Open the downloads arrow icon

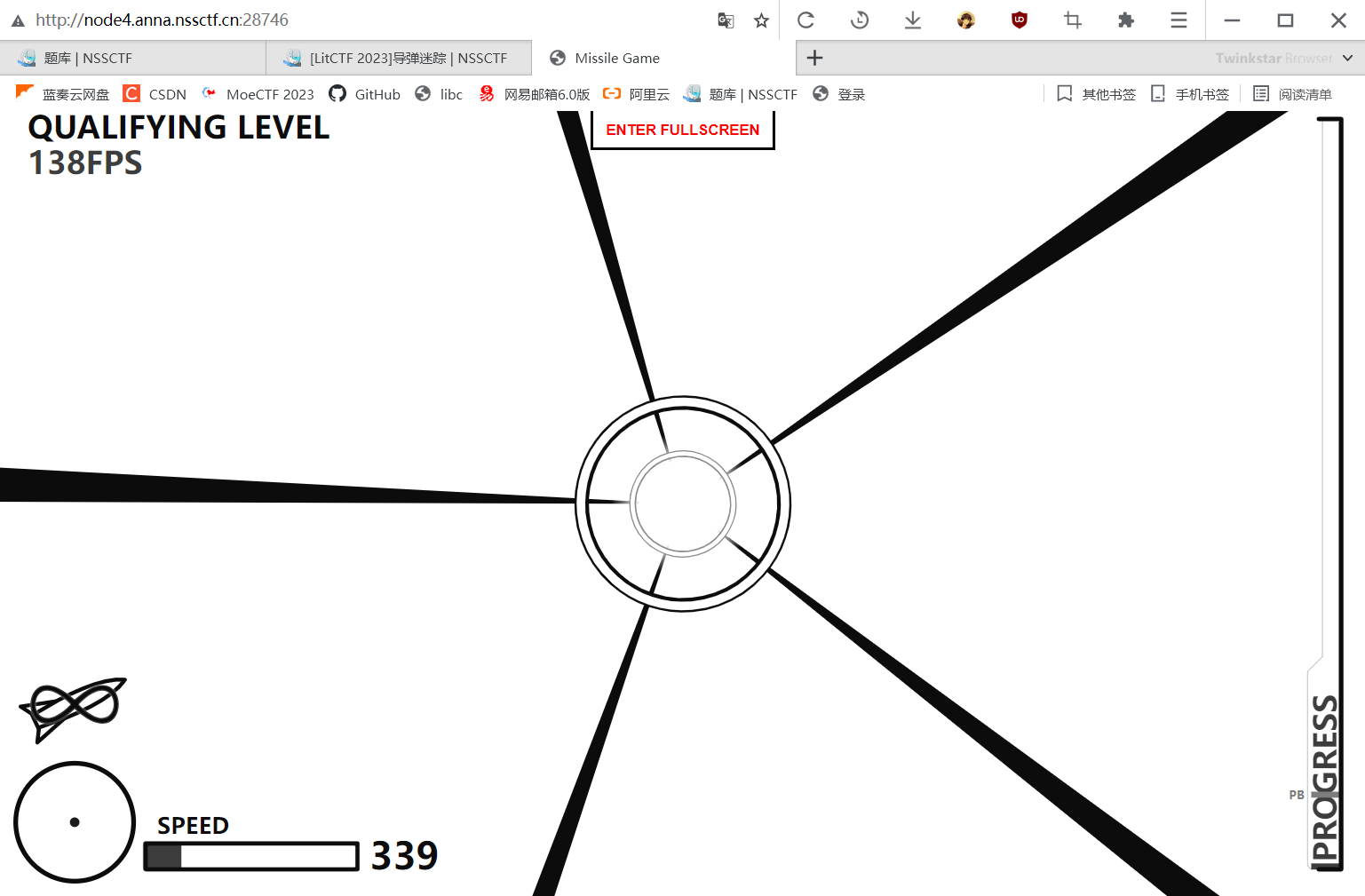tap(912, 20)
